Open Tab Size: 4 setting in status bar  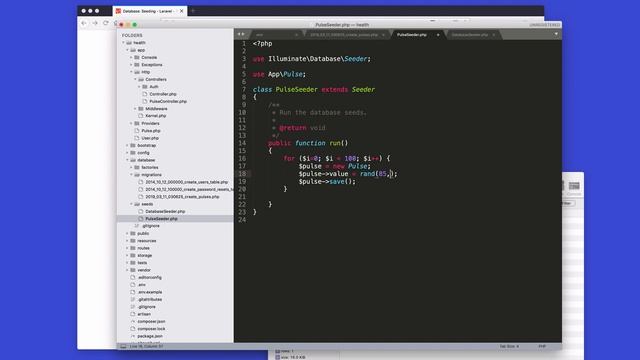(509, 347)
